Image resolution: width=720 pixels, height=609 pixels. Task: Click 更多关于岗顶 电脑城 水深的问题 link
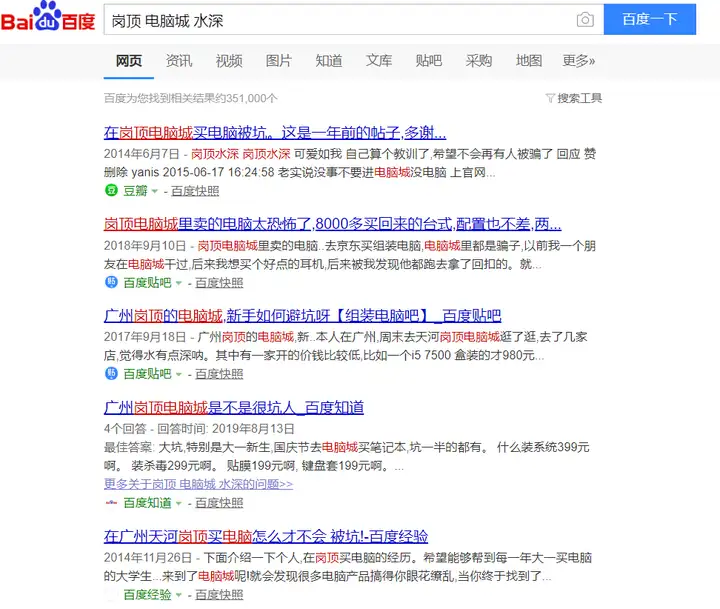(x=198, y=484)
